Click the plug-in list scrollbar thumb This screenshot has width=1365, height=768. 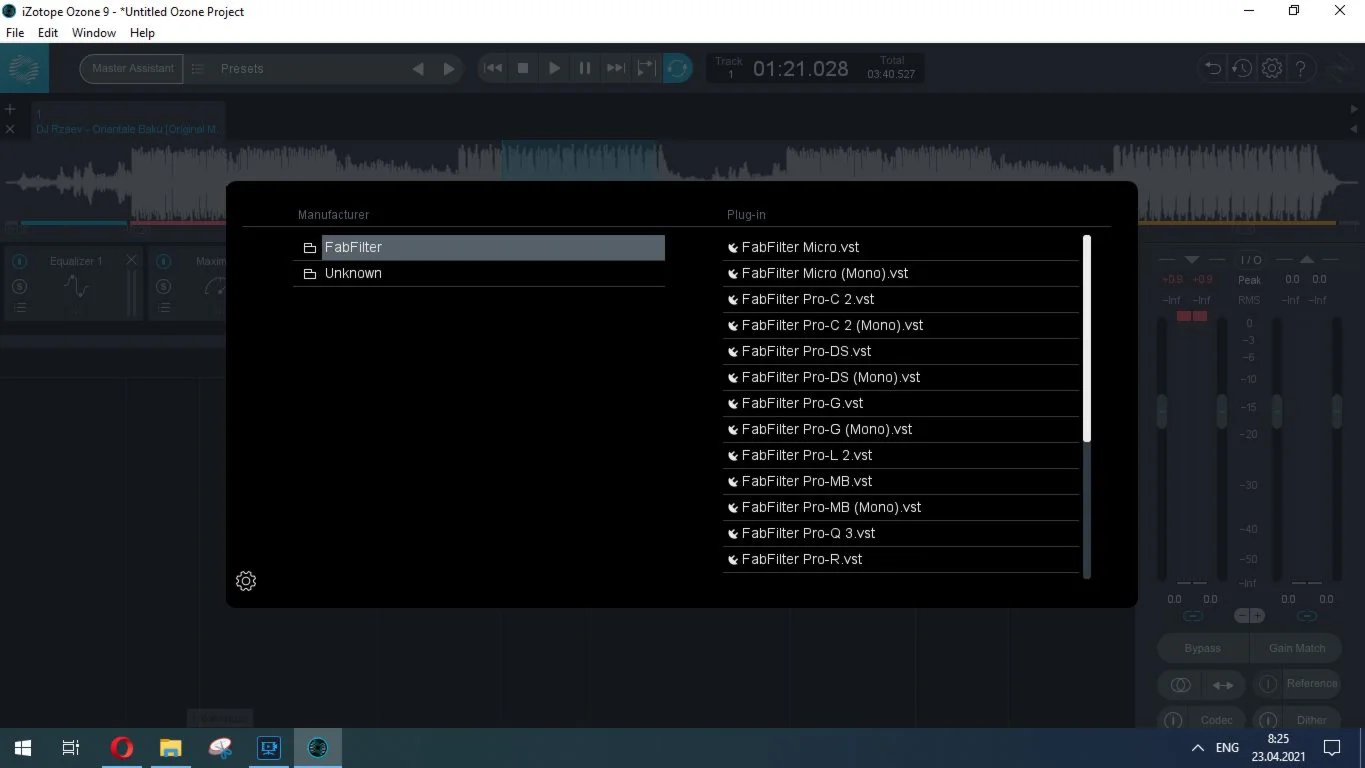(x=1087, y=338)
